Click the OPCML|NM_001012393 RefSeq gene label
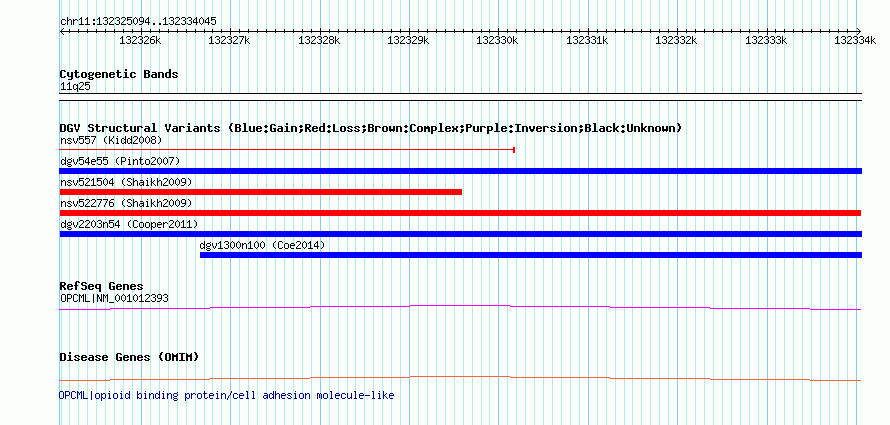The height and width of the screenshot is (425, 890). tap(114, 298)
